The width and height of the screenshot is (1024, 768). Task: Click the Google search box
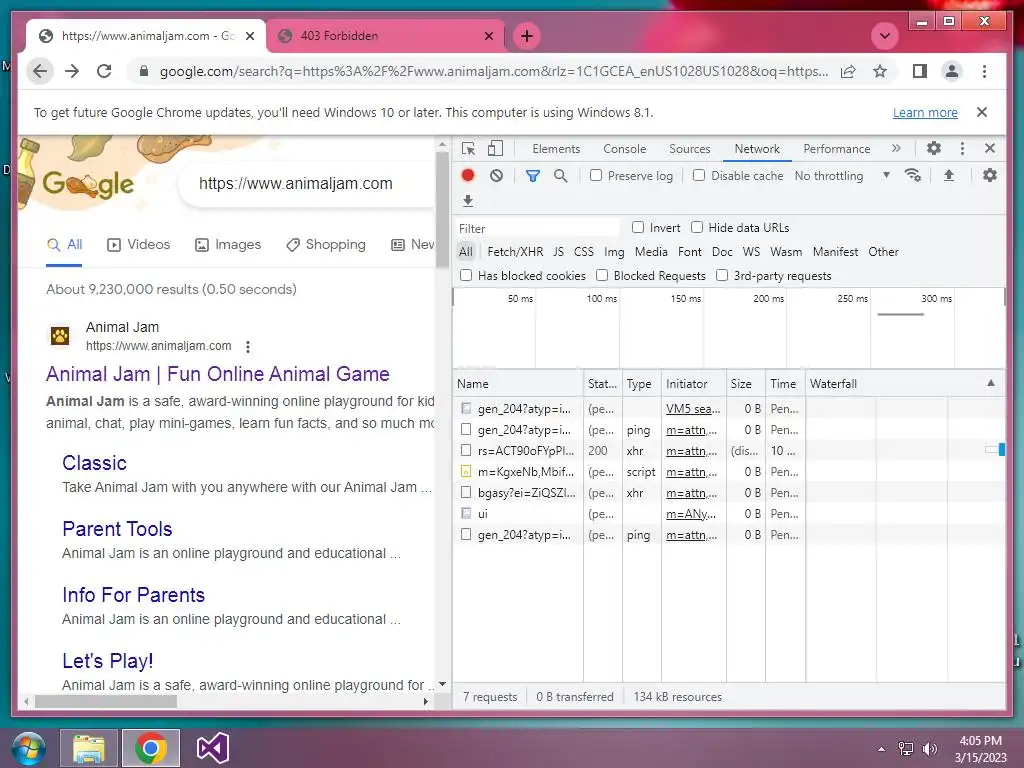click(x=307, y=184)
